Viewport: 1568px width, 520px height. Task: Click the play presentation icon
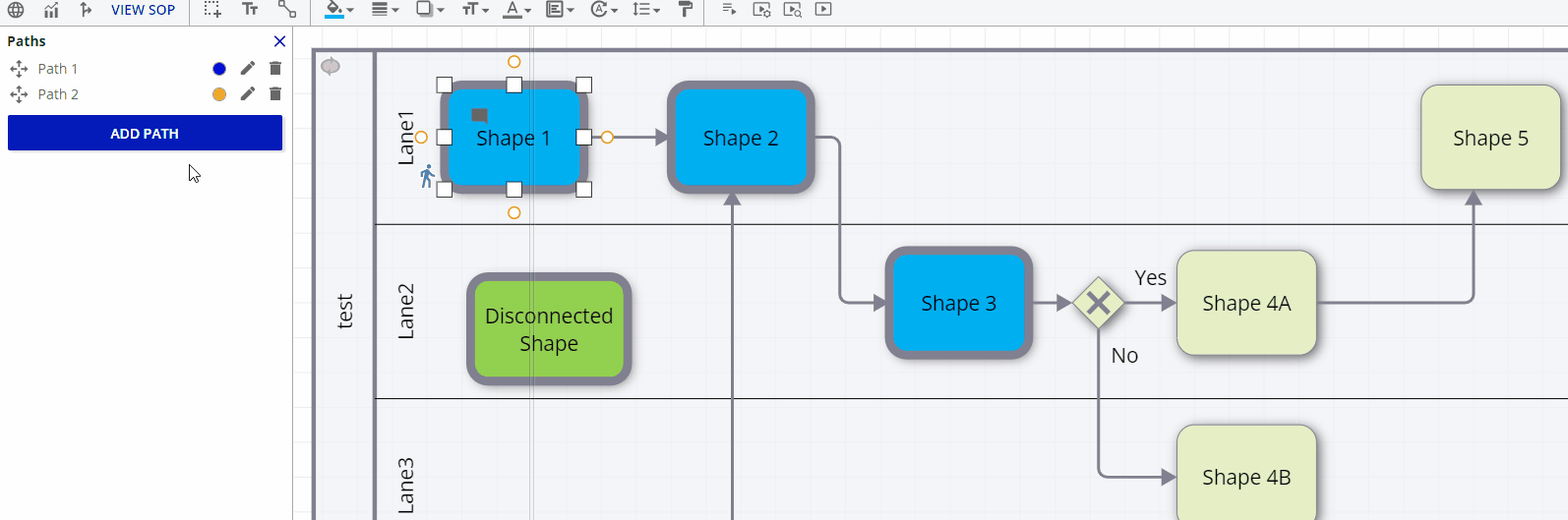pos(823,10)
